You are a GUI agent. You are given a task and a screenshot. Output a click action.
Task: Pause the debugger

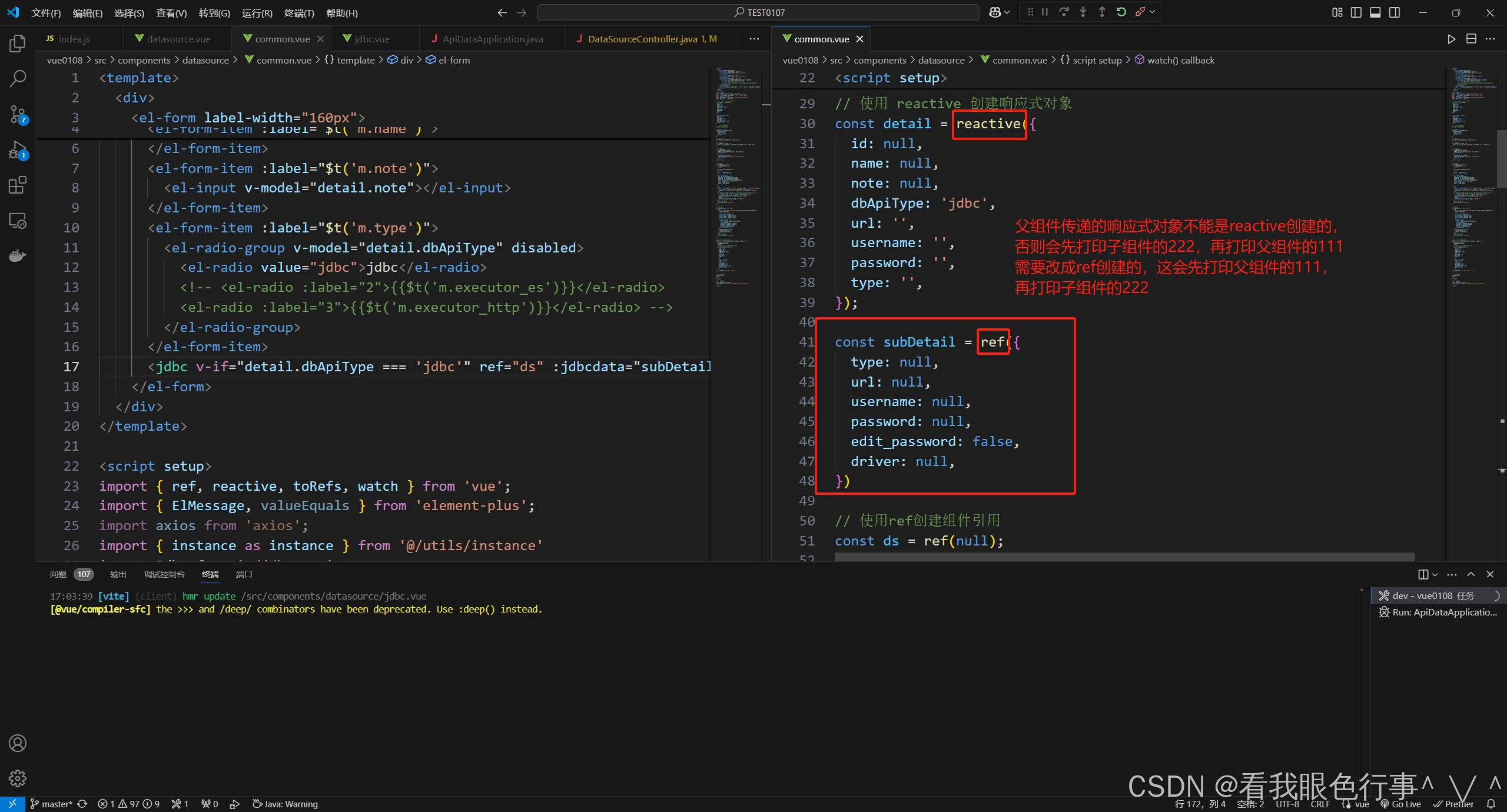1045,12
